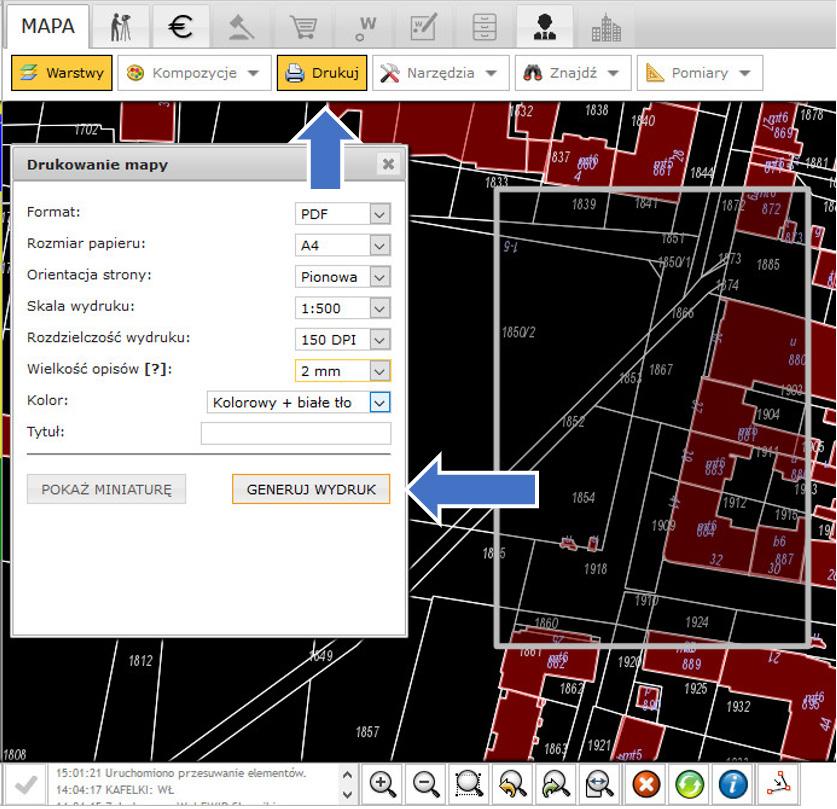The width and height of the screenshot is (837, 809).
Task: Open the shopping cart tab
Action: 303,27
